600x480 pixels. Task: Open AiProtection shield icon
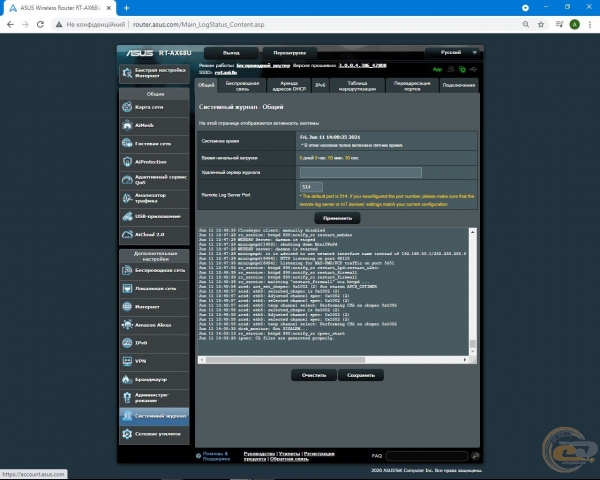tap(127, 162)
